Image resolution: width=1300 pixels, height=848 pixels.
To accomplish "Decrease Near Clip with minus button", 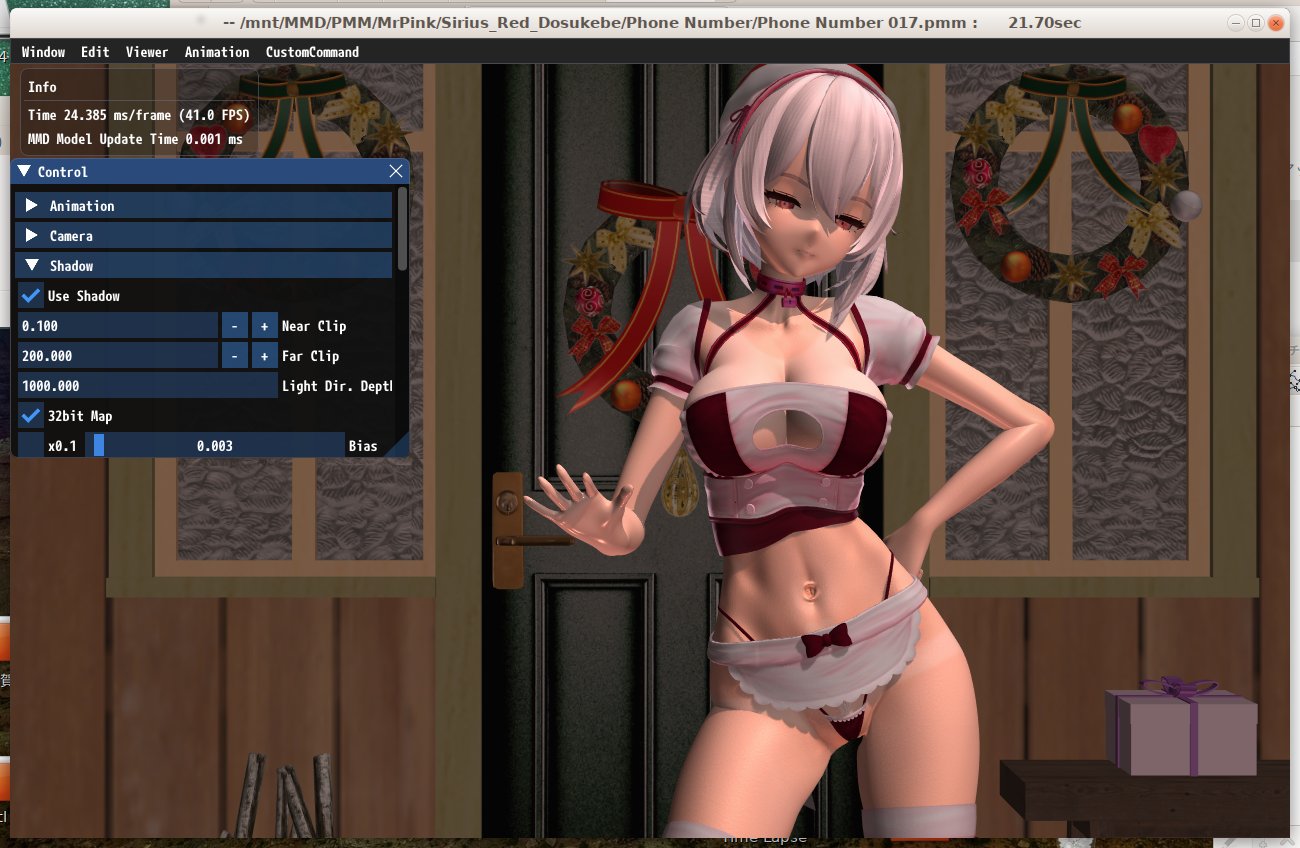I will (x=234, y=326).
